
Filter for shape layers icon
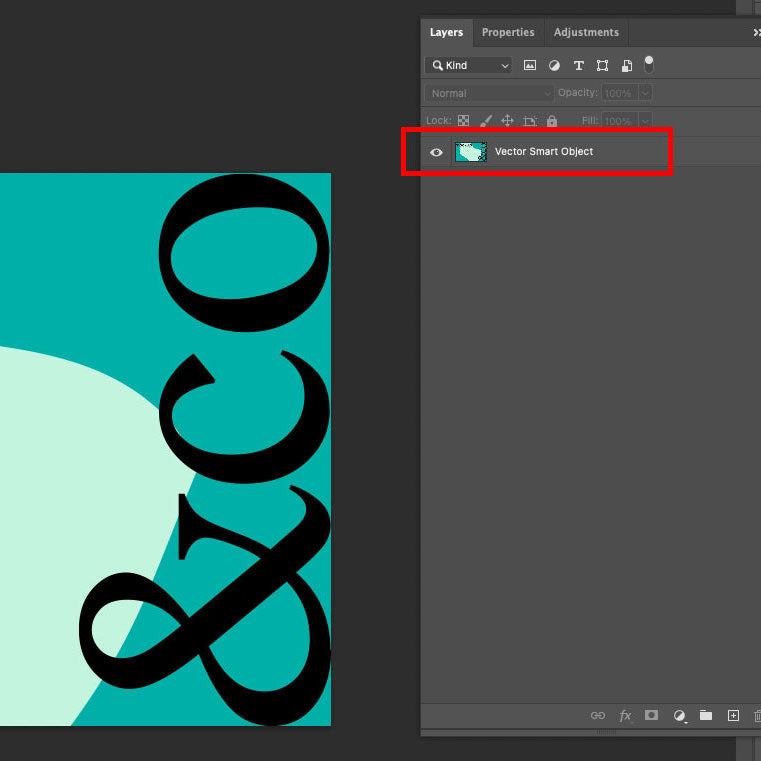point(602,66)
